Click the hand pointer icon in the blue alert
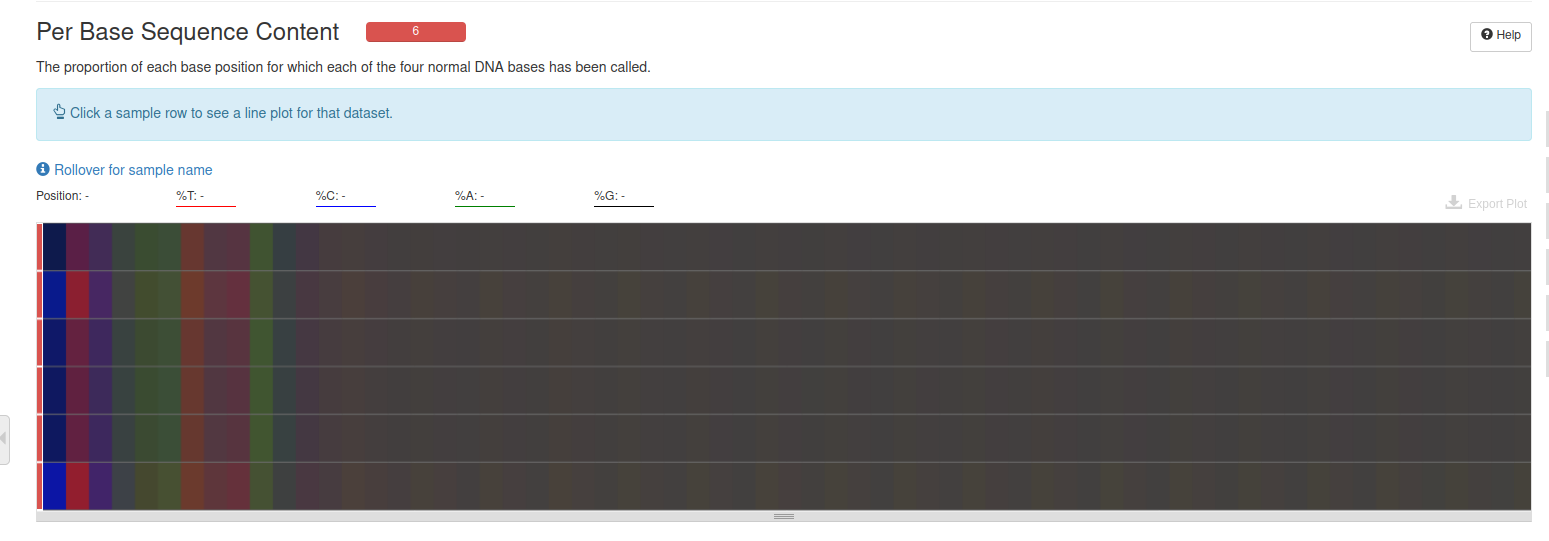 click(x=59, y=112)
